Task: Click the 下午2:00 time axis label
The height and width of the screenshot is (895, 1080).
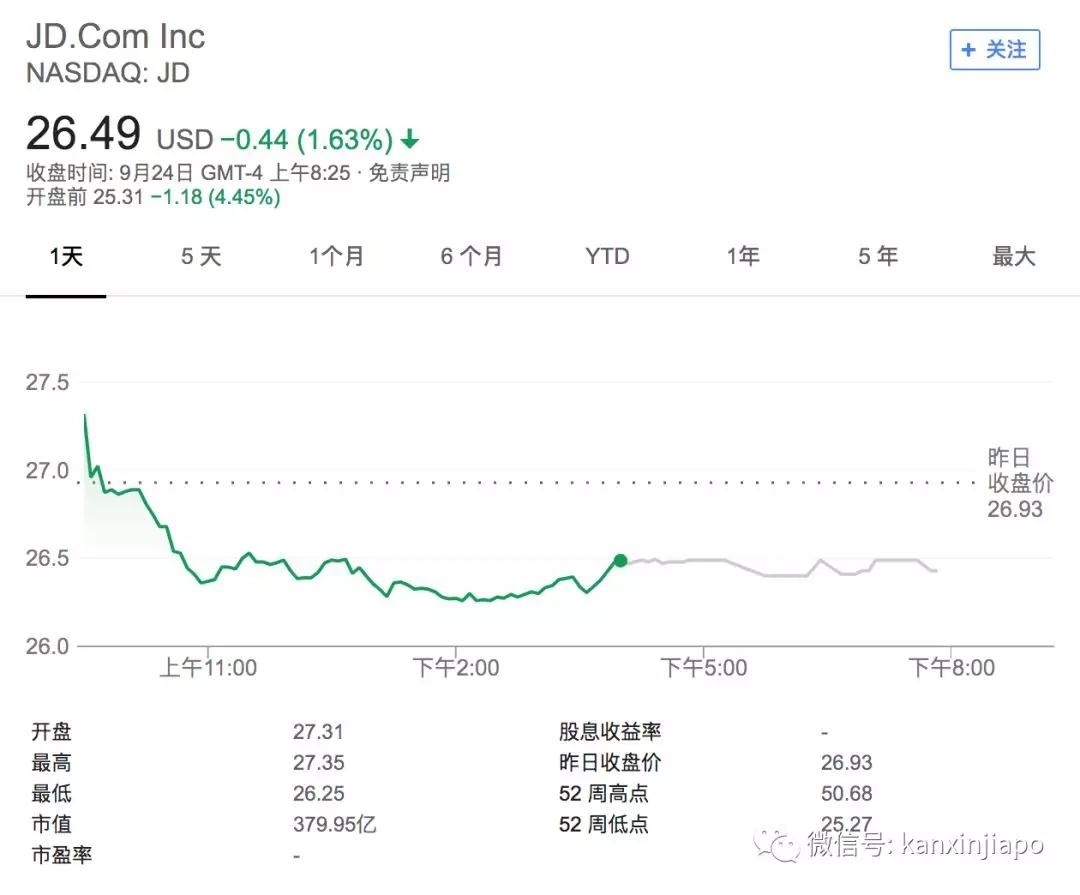Action: 455,668
